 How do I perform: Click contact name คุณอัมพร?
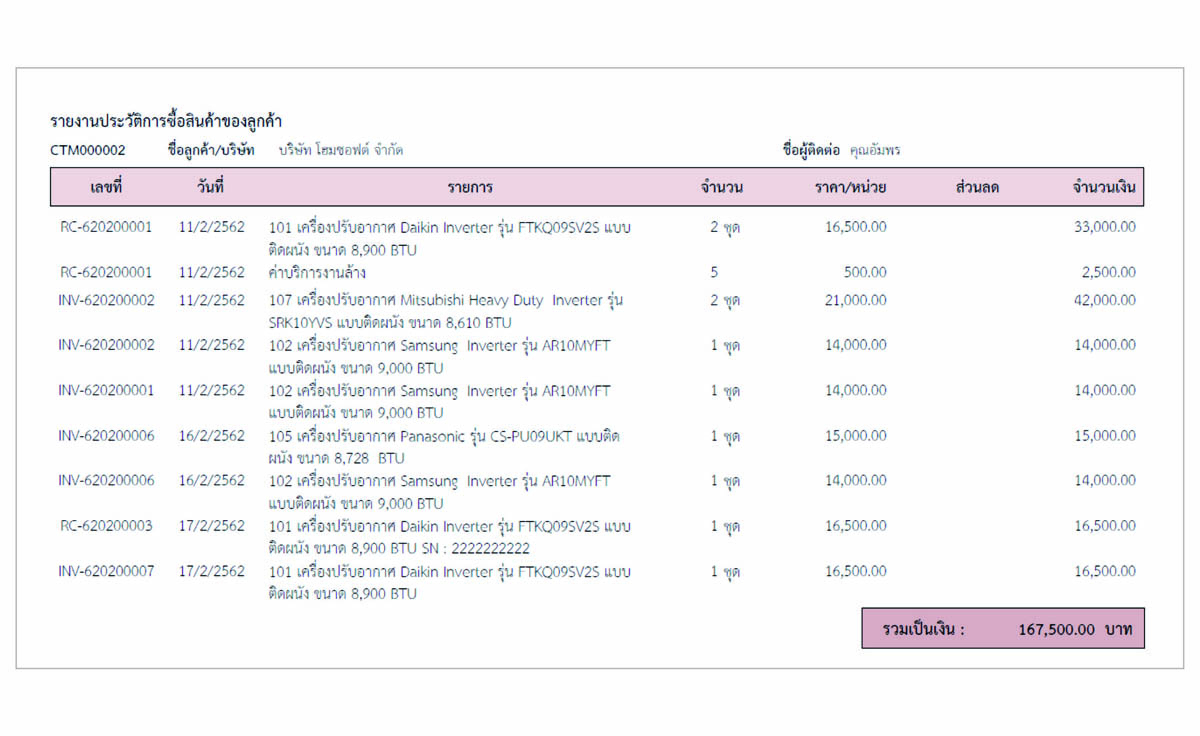pyautogui.click(x=875, y=150)
